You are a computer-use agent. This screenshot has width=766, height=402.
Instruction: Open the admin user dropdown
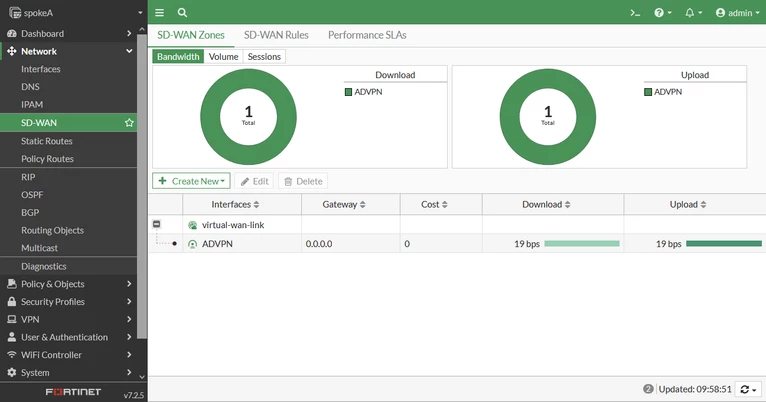(x=738, y=13)
